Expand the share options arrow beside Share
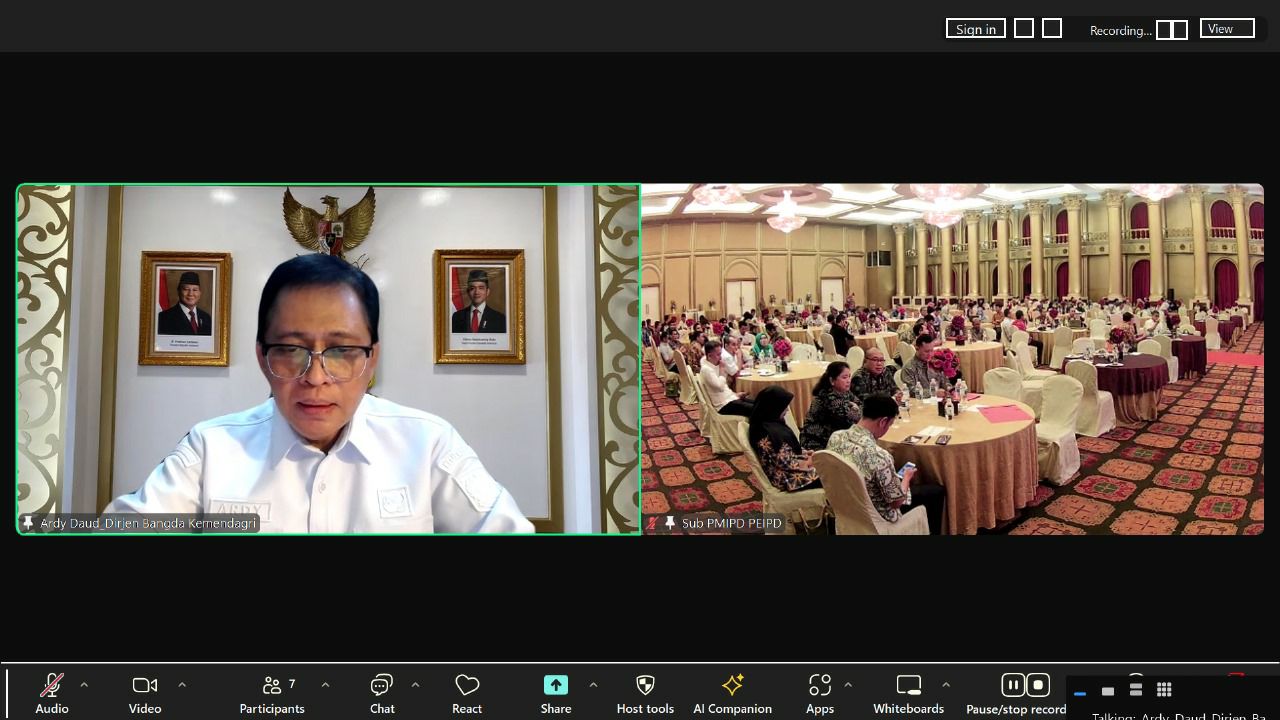 (x=593, y=685)
